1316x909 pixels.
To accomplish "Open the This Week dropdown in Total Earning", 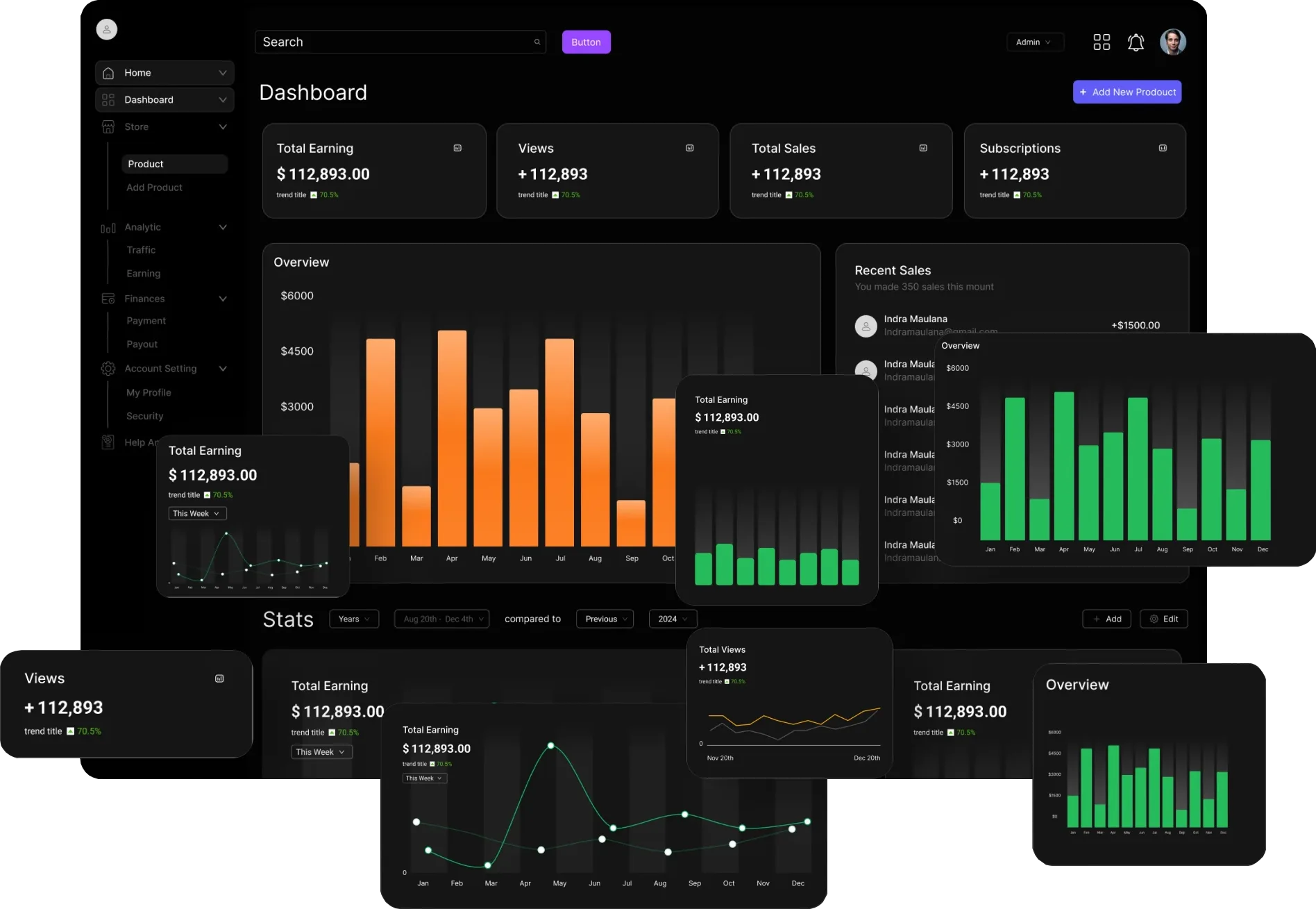I will point(197,513).
